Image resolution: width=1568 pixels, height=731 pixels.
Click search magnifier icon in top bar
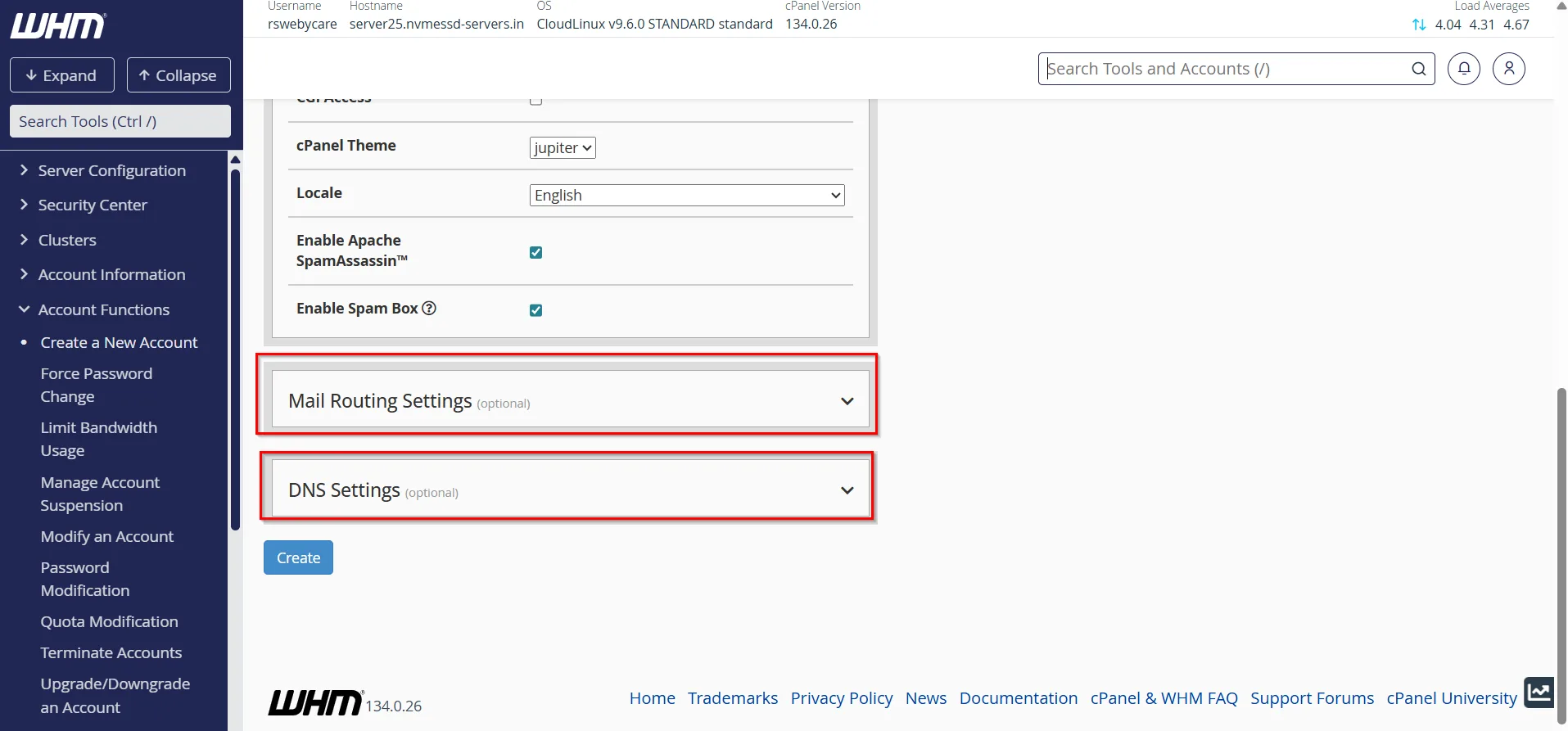[x=1419, y=69]
